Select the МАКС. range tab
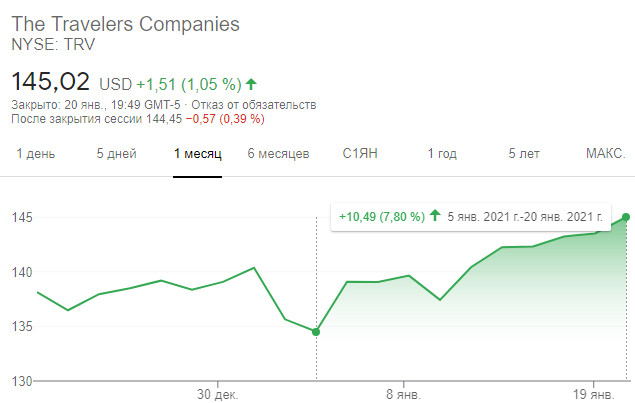 [x=605, y=154]
